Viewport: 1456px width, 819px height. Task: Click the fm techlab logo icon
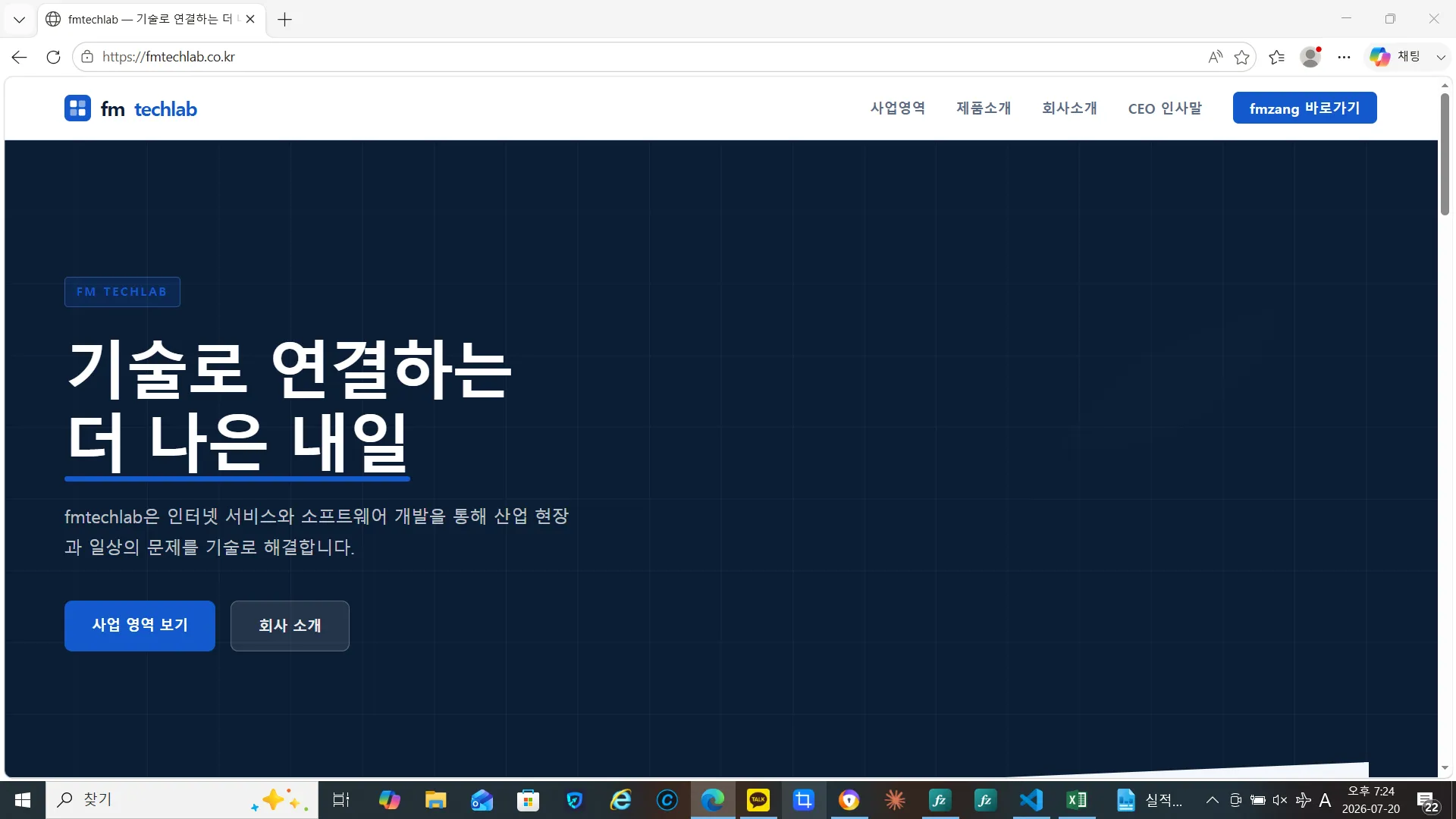[77, 108]
